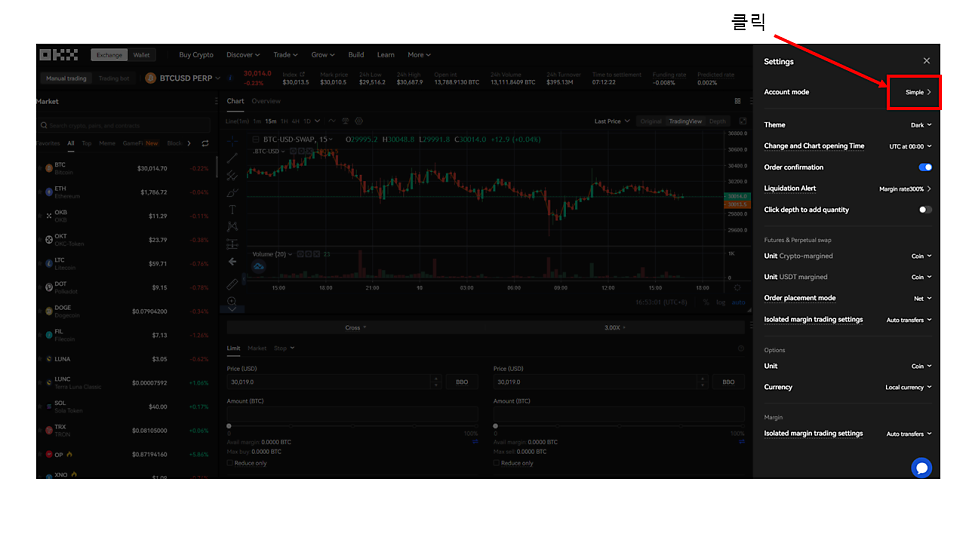
Task: Open the Grow menu
Action: click(x=323, y=55)
